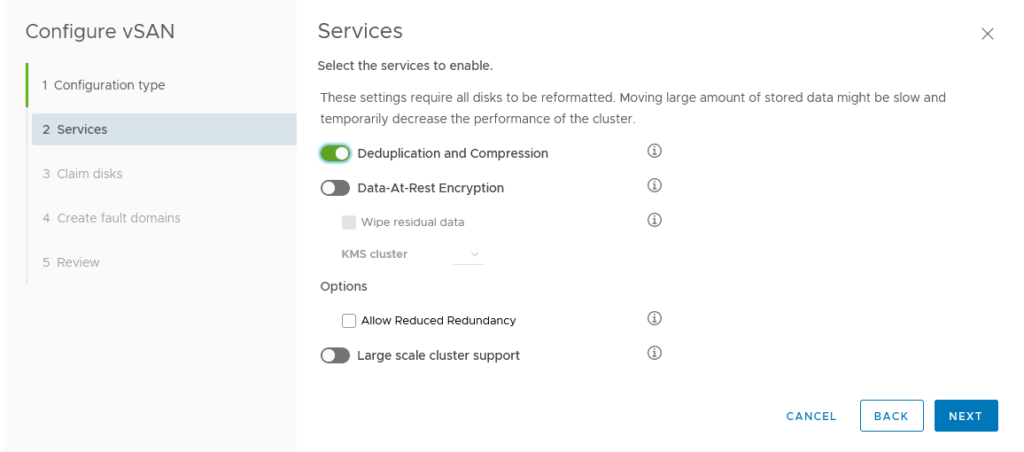1024x452 pixels.
Task: Expand the KMS cluster dropdown
Action: point(468,254)
